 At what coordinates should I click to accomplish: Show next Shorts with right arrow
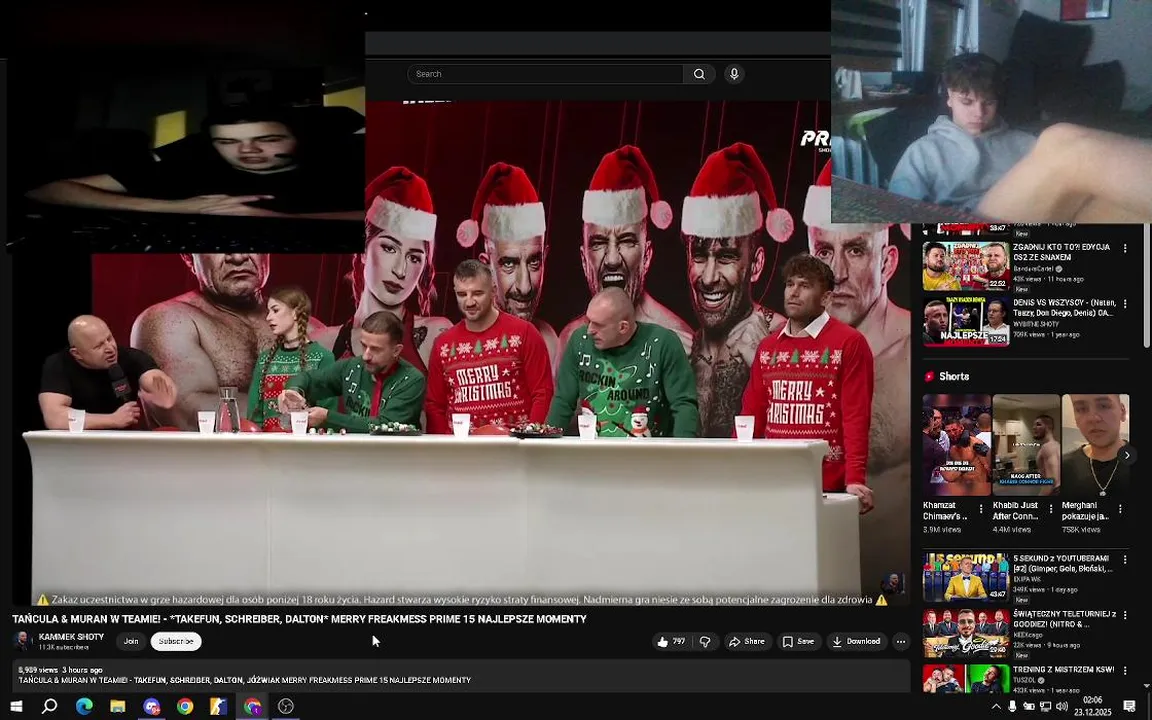[x=1127, y=456]
